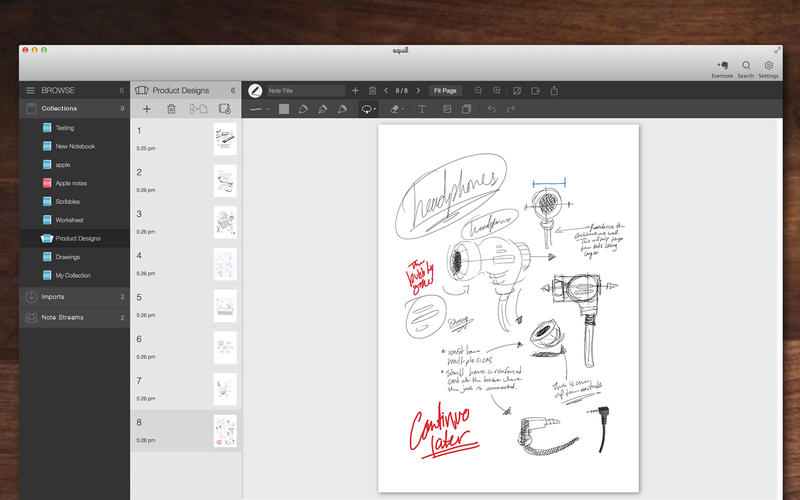Viewport: 800px width, 500px height.
Task: Expand the Imports section
Action: point(74,296)
